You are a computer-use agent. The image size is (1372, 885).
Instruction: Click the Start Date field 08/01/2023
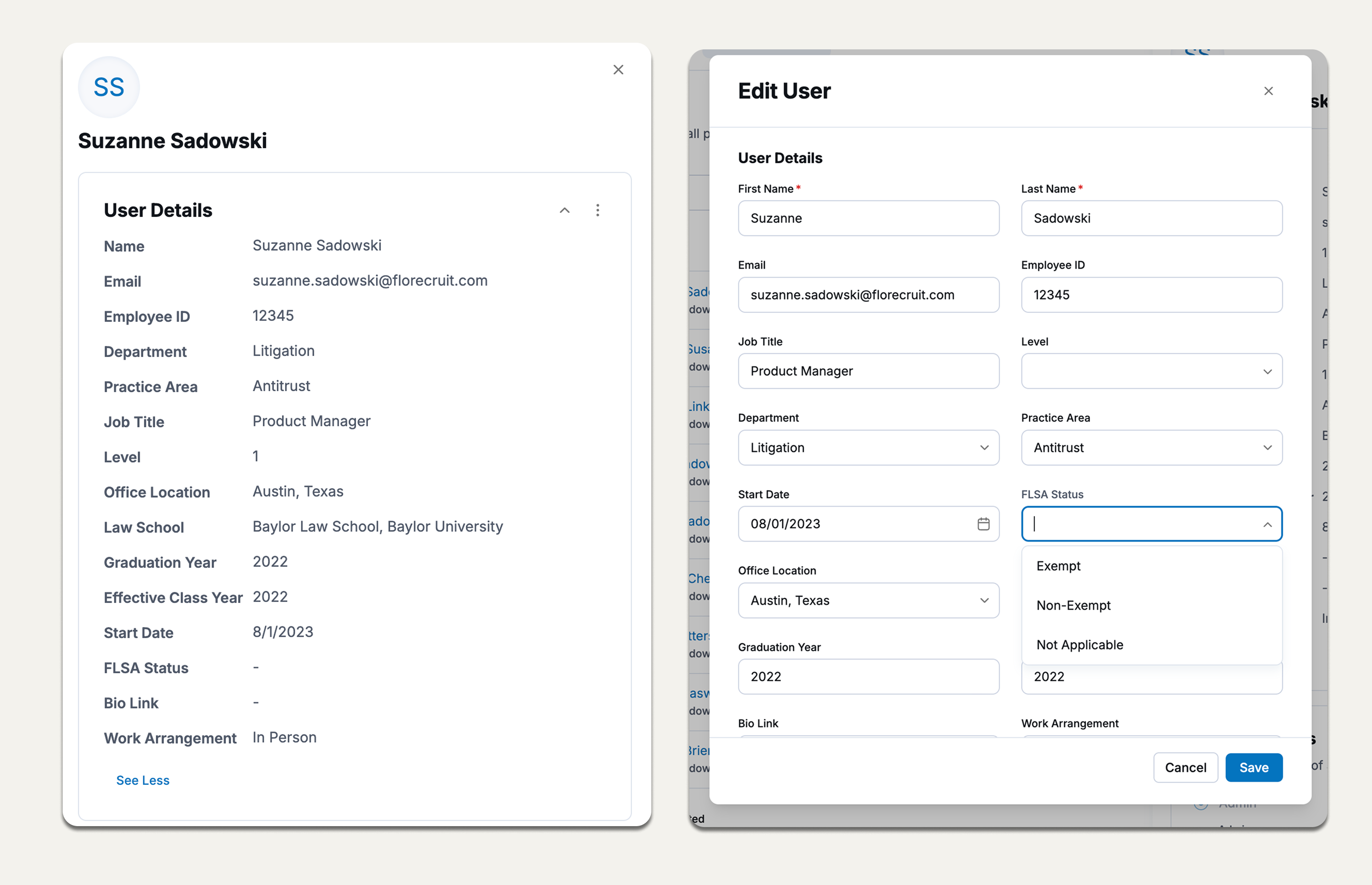(869, 524)
